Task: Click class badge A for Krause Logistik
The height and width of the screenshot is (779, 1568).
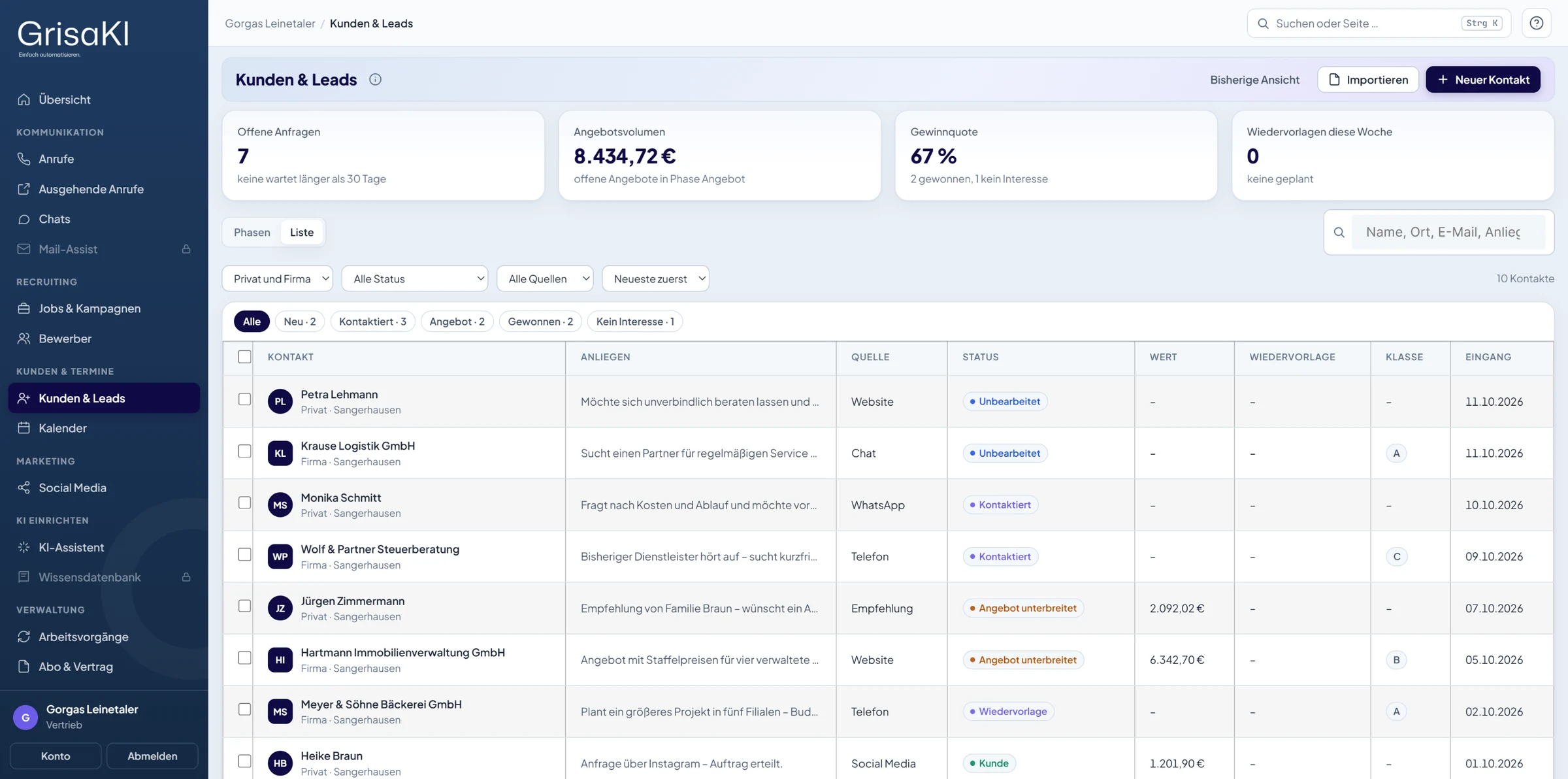Action: point(1396,453)
